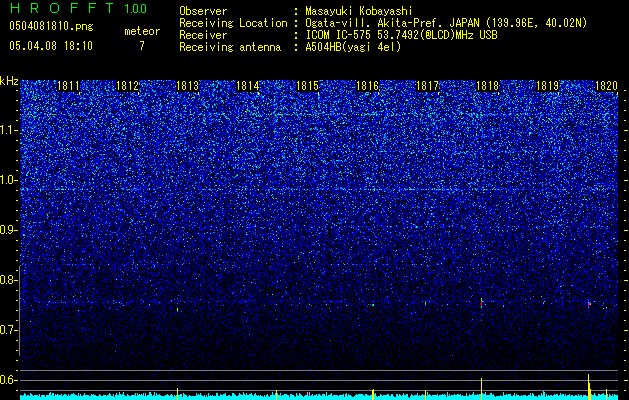Click the 1.1 kHz frequency axis label
The height and width of the screenshot is (400, 629).
9,130
